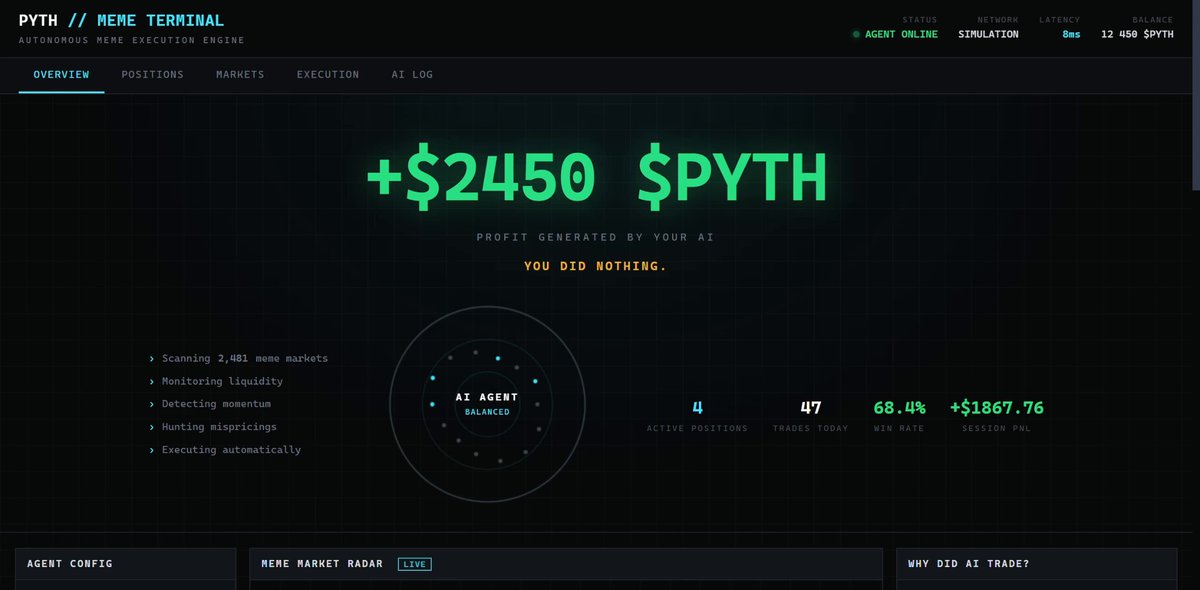The image size is (1200, 590).
Task: Select the Execution tab
Action: click(x=328, y=75)
